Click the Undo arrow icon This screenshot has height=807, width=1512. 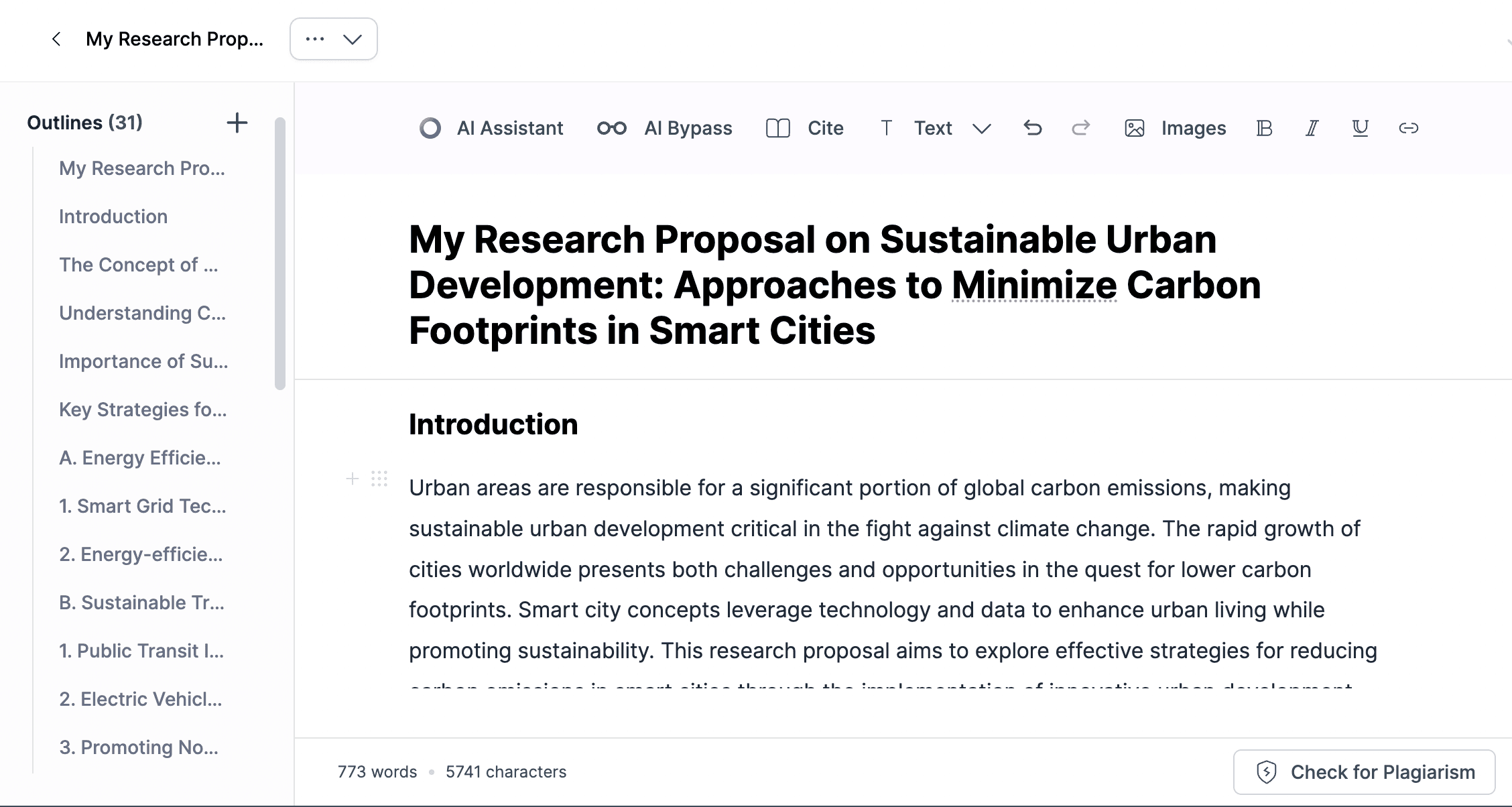coord(1032,128)
